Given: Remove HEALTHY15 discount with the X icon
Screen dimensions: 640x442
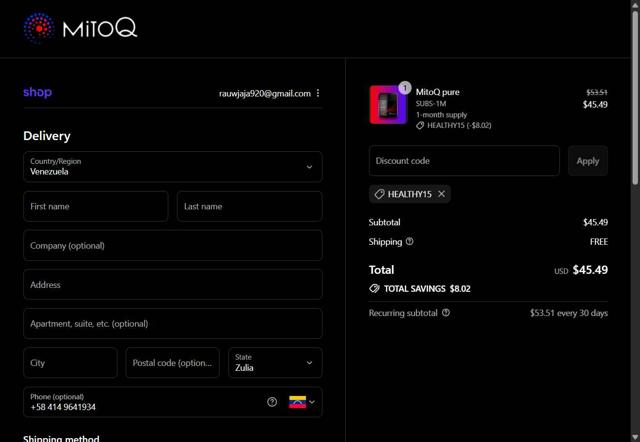Looking at the screenshot, I should pyautogui.click(x=442, y=194).
